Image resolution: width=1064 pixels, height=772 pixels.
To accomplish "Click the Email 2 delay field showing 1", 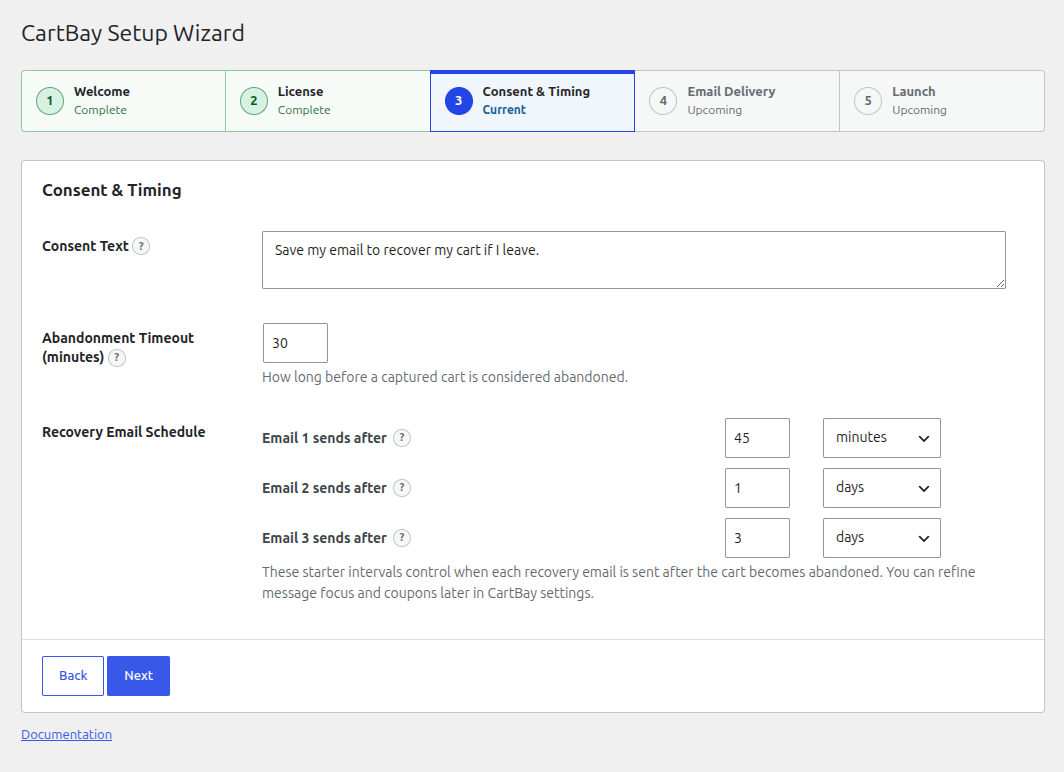I will coord(757,488).
